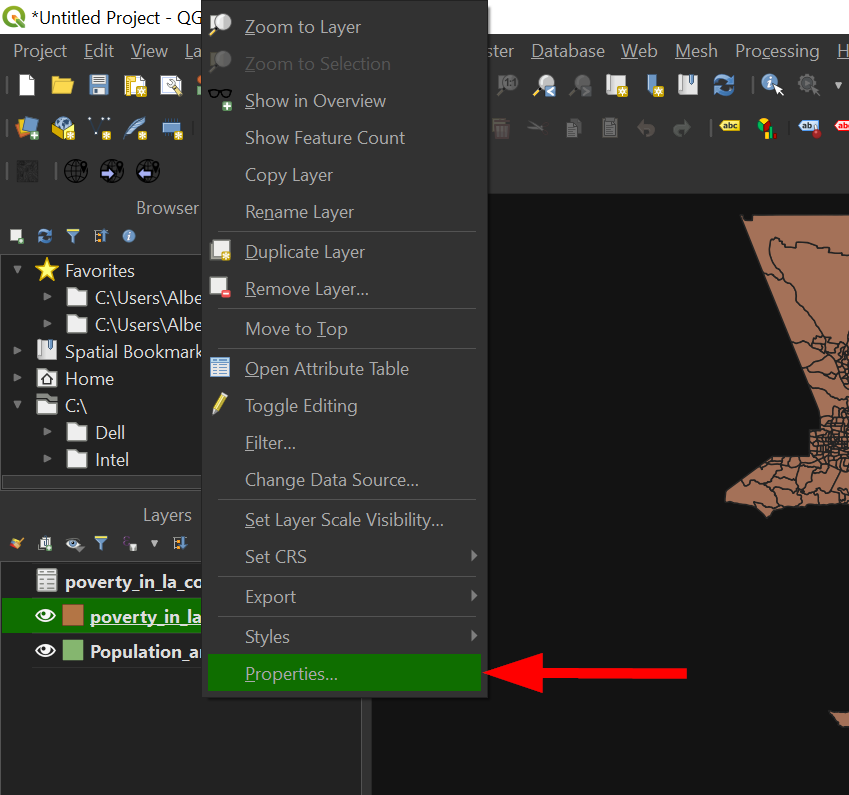Click the Save Project floppy icon
849x795 pixels.
[99, 86]
